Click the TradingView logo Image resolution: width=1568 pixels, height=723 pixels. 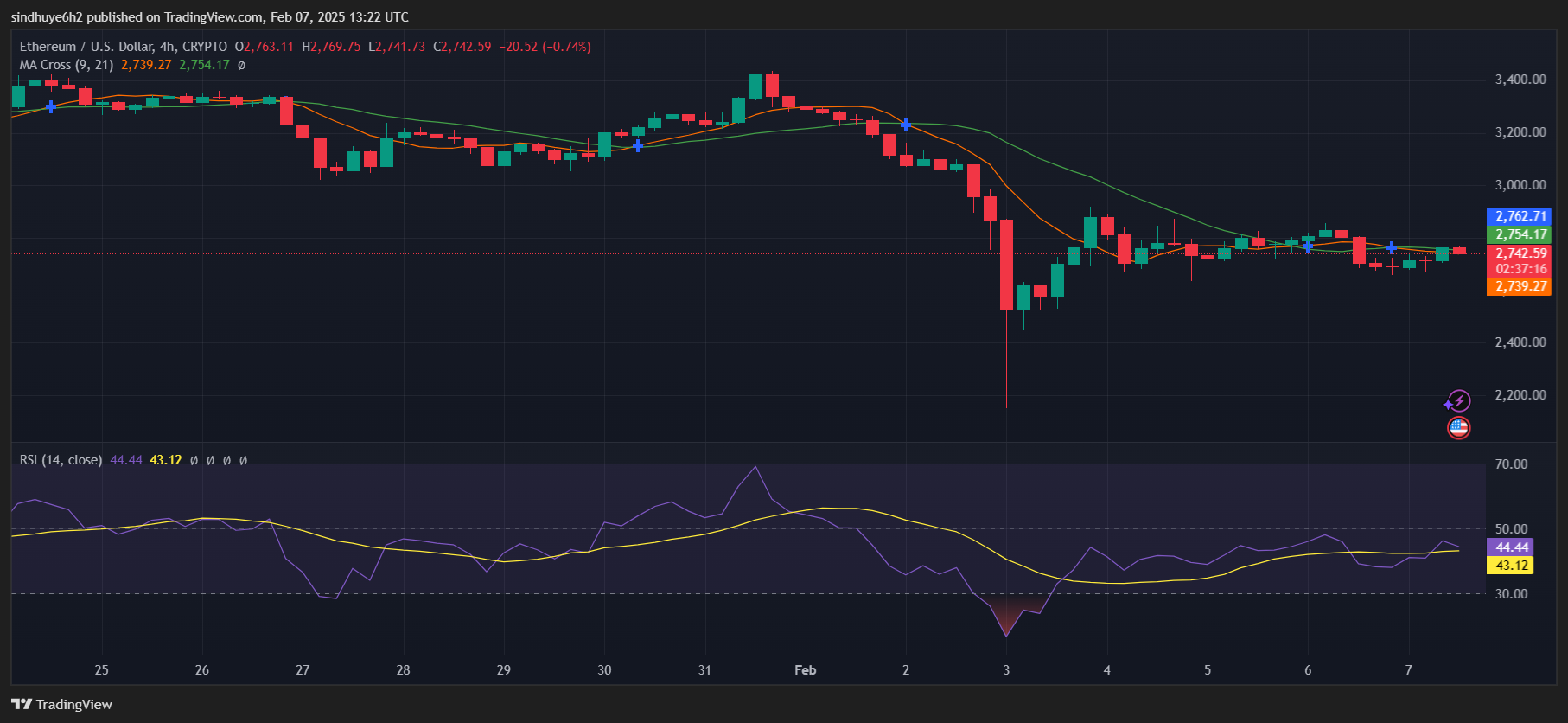point(61,704)
